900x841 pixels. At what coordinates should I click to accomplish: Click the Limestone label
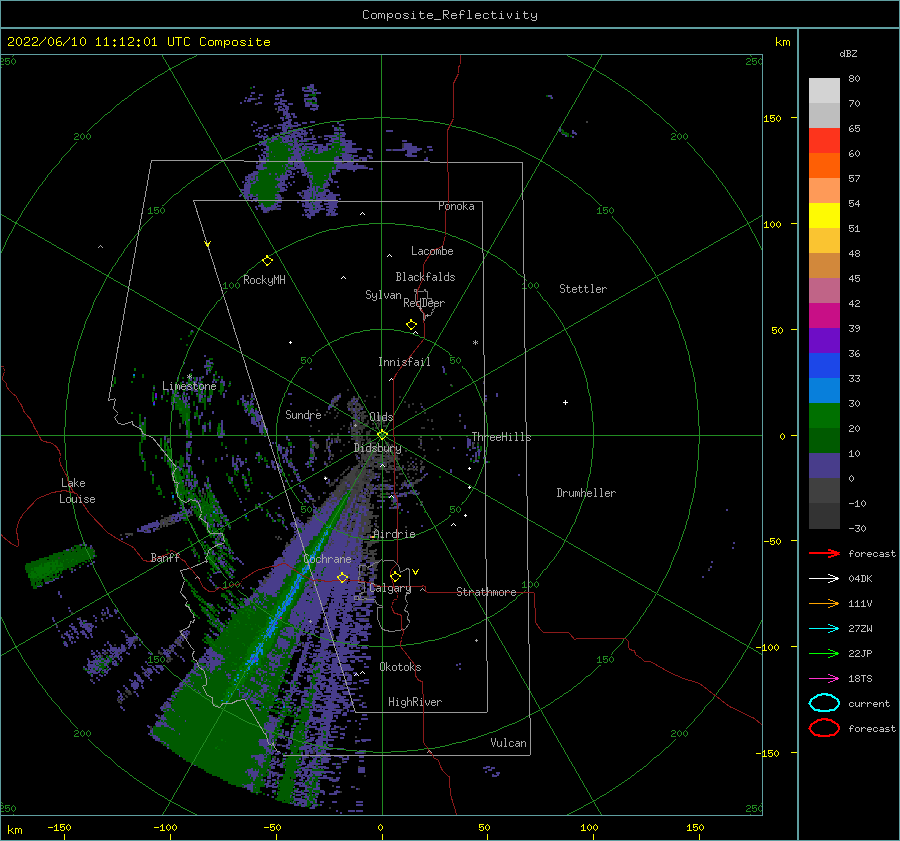189,386
